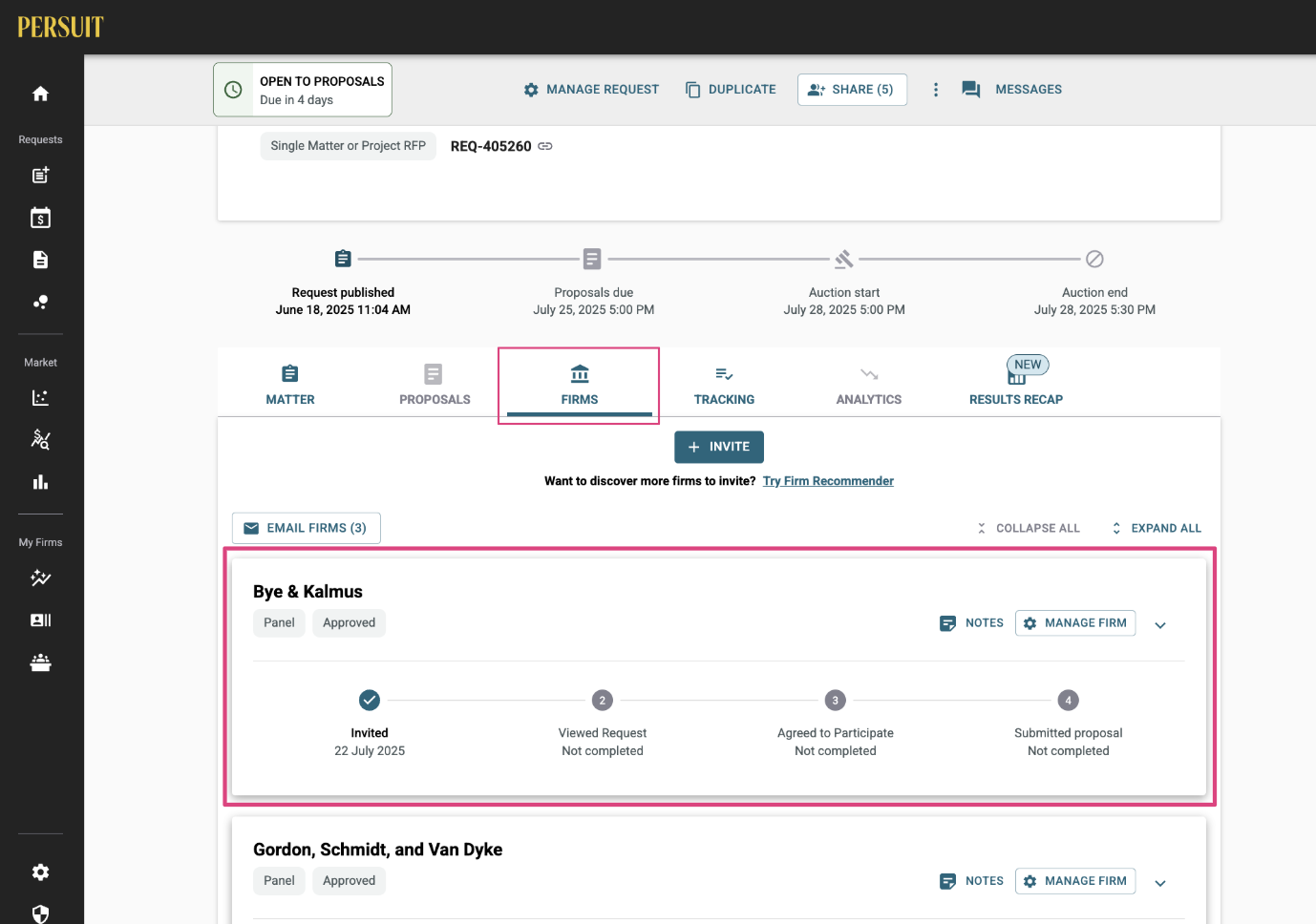Open the calendar dollar icon in sidebar
The height and width of the screenshot is (924, 1316).
tap(40, 218)
